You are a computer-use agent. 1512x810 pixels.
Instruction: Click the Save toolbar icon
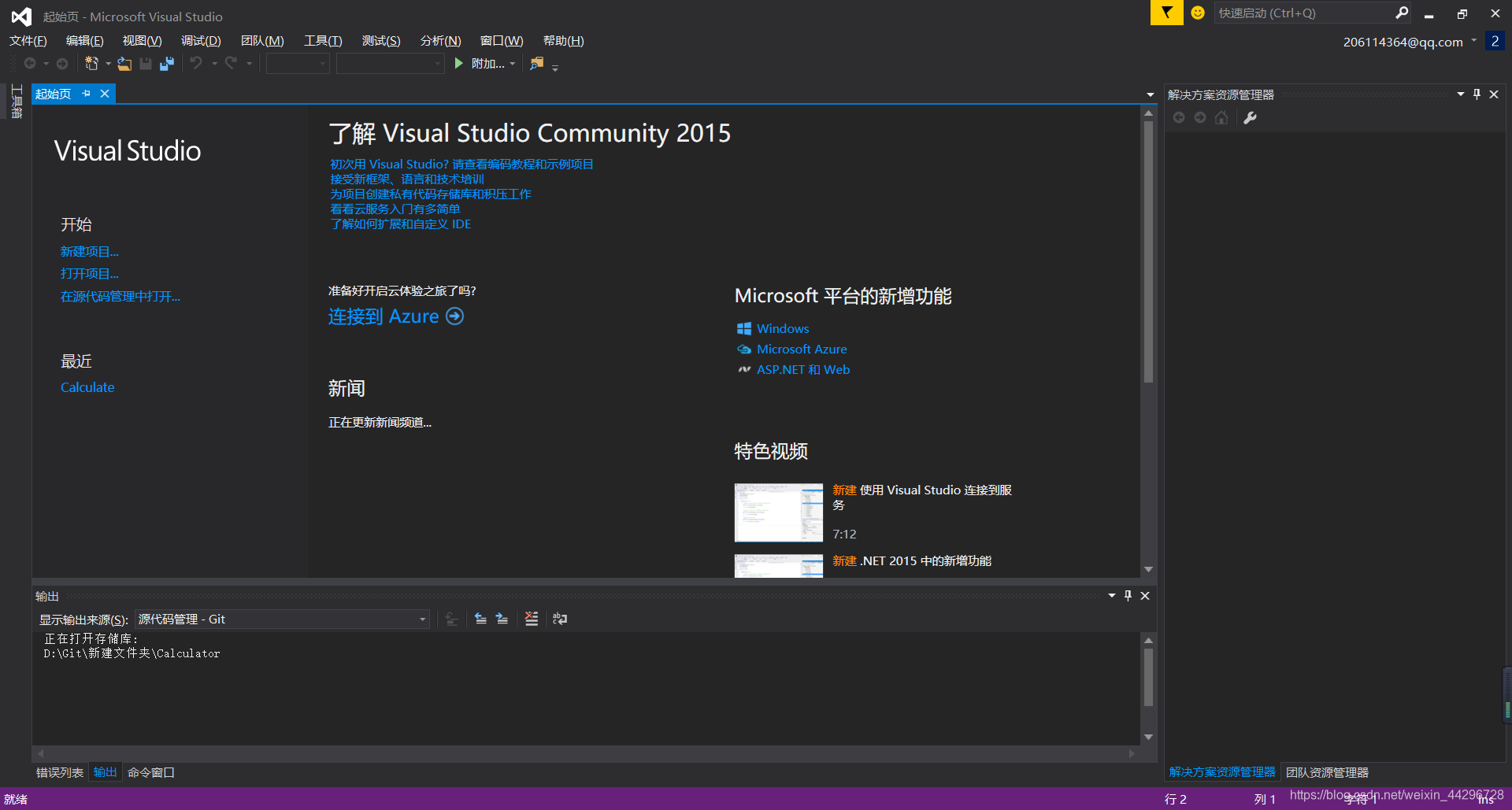tap(146, 63)
